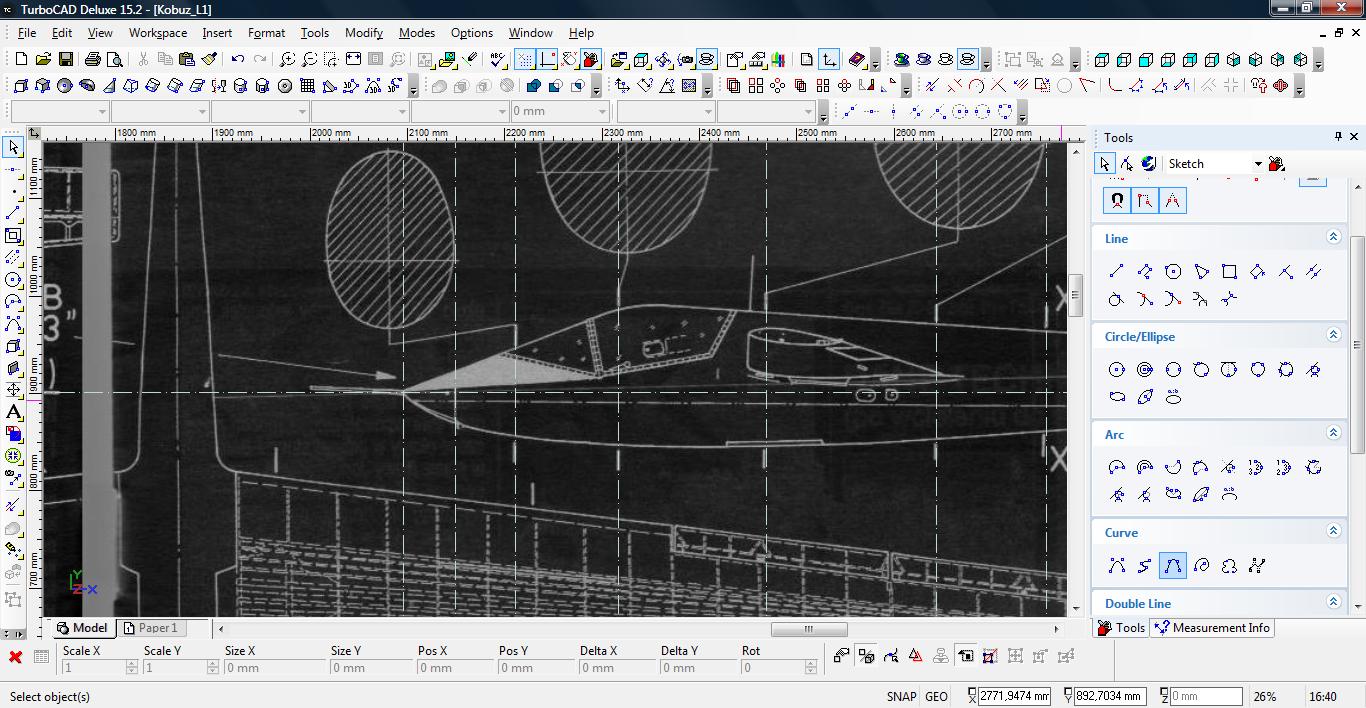Select the Ellipse tool in Circle/Ellipse group

1117,397
